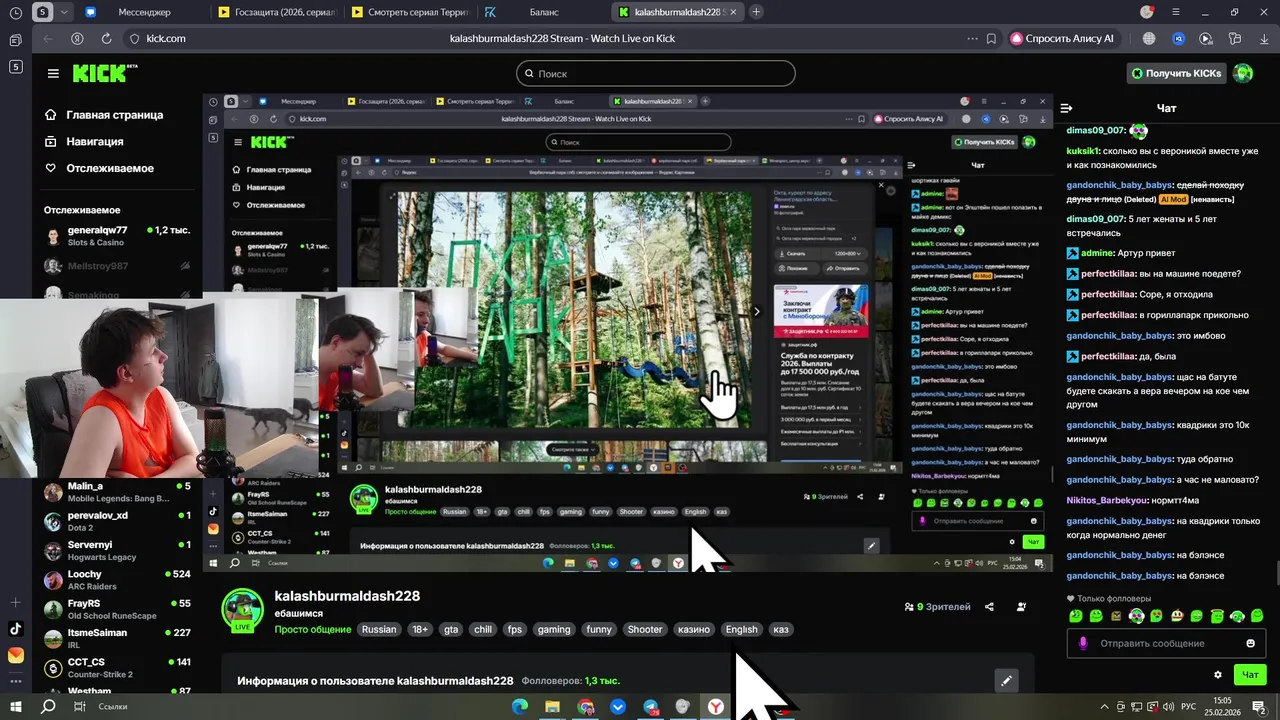
Task: Share the stream via share icon
Action: coord(989,607)
